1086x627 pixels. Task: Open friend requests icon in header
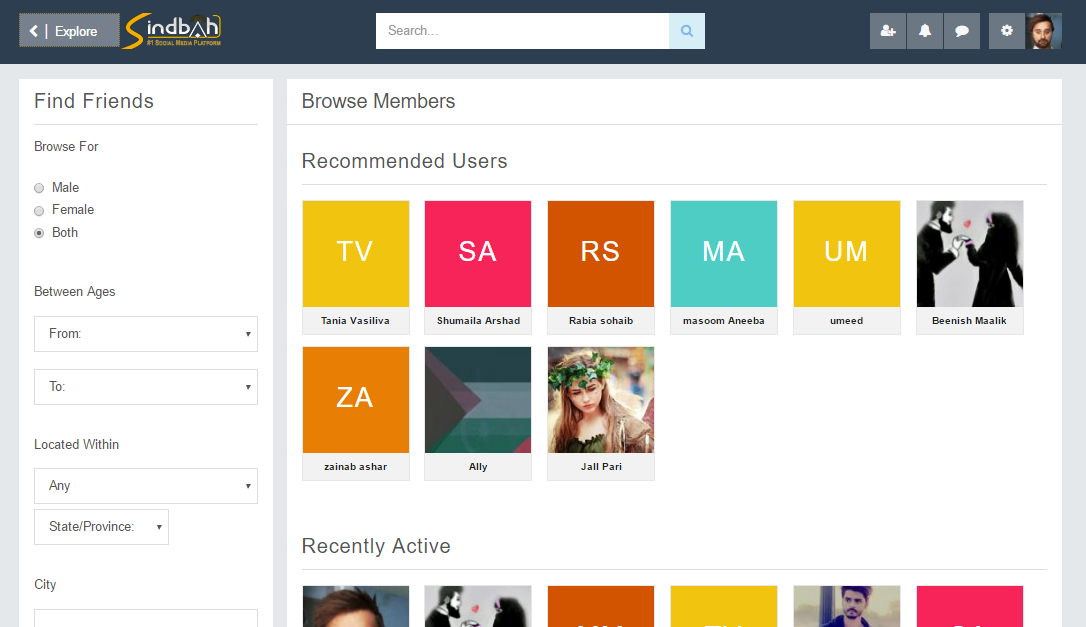pos(888,30)
